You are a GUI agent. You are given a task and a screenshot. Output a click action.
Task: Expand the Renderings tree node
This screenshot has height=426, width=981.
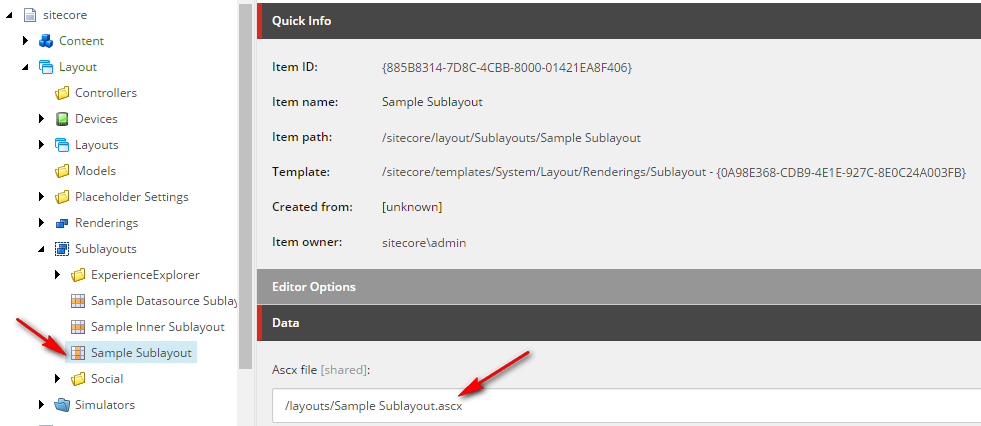coord(42,223)
